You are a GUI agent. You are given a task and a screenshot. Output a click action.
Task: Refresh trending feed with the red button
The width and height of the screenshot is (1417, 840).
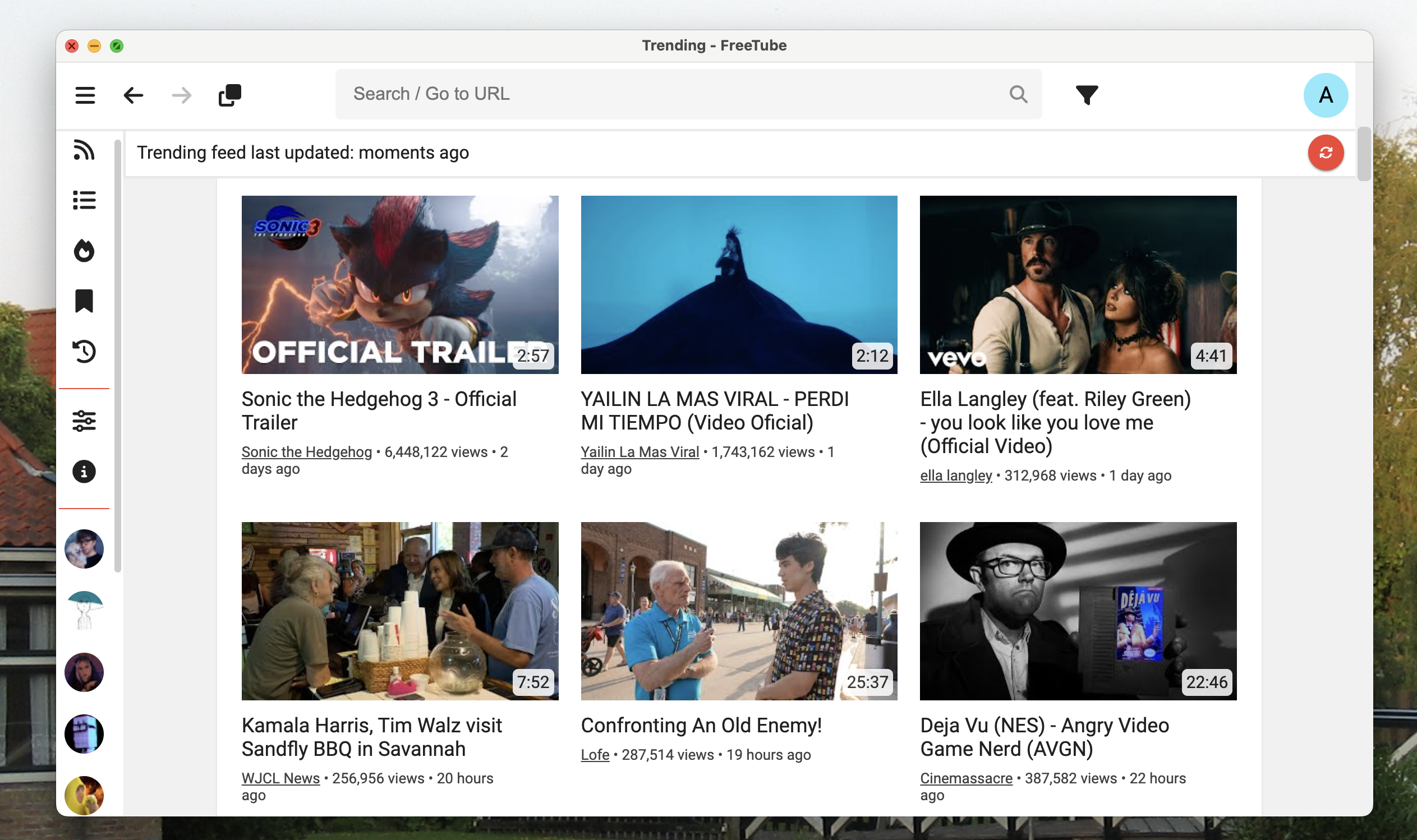pyautogui.click(x=1326, y=153)
